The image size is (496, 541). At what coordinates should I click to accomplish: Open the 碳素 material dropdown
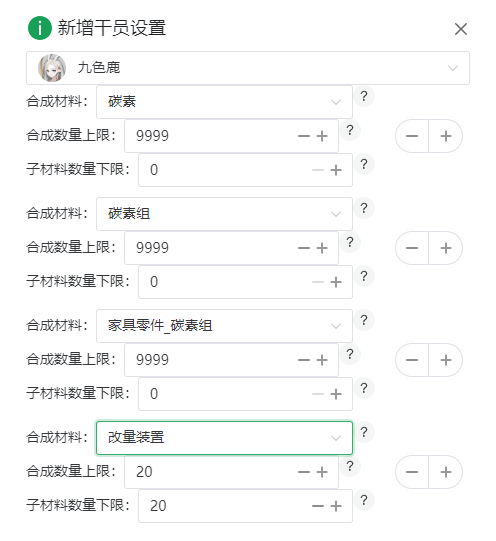click(x=225, y=102)
